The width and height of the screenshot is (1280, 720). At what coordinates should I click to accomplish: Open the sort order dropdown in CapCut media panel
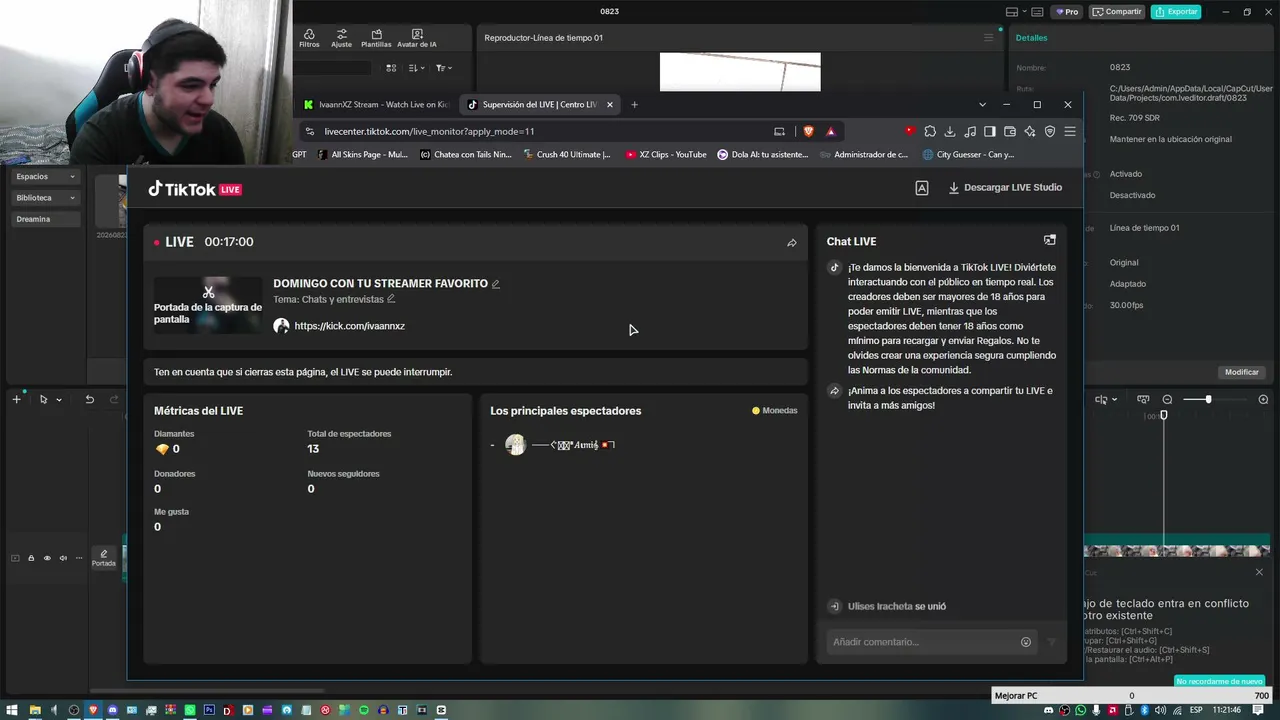(417, 68)
